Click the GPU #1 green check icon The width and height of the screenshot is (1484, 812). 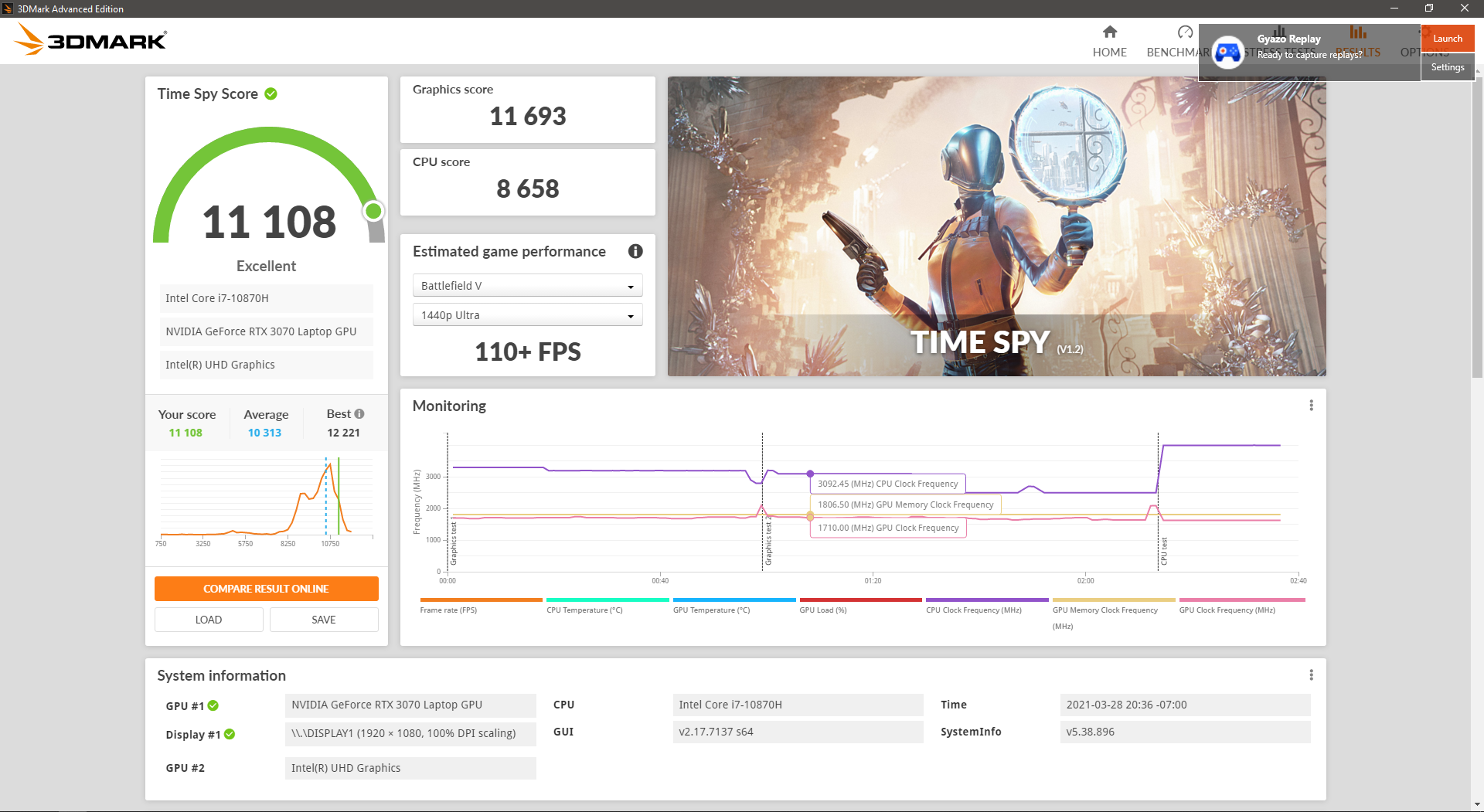pos(213,705)
